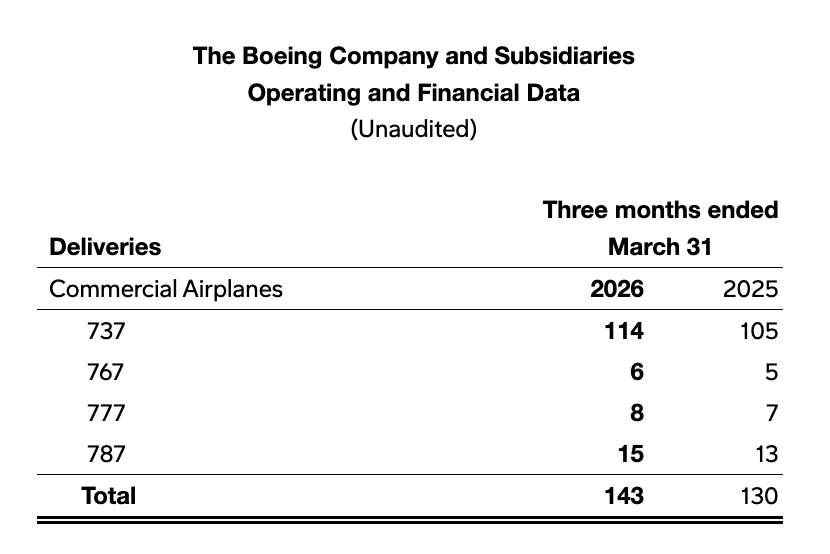
Task: Select the 737 row label
Action: [x=107, y=331]
